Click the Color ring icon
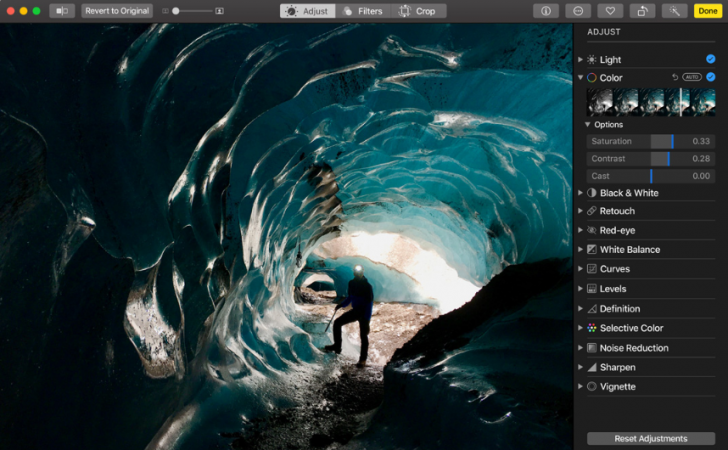The image size is (728, 450). pyautogui.click(x=592, y=78)
